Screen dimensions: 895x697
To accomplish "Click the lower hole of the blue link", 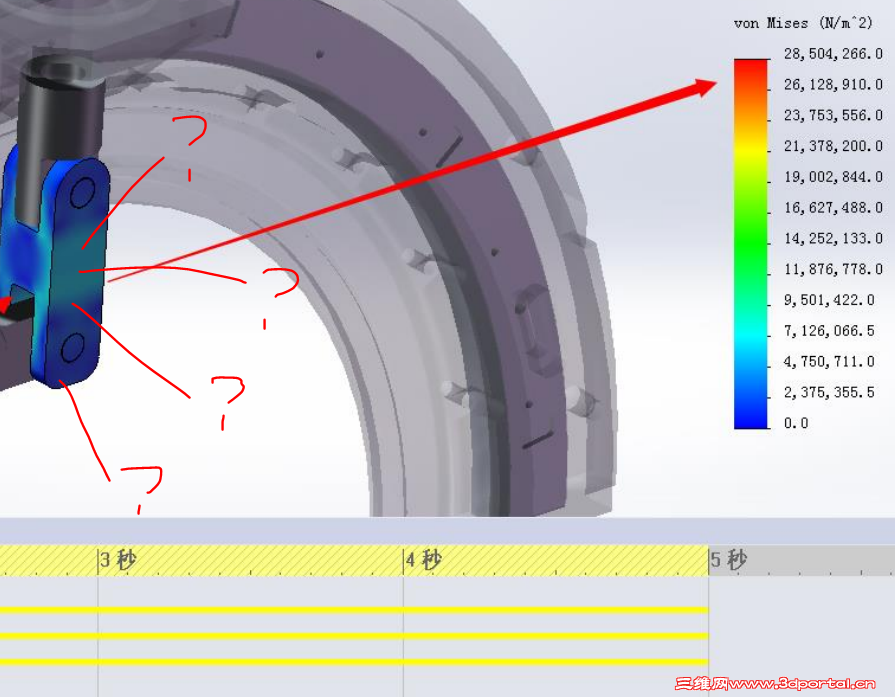I will 72,348.
